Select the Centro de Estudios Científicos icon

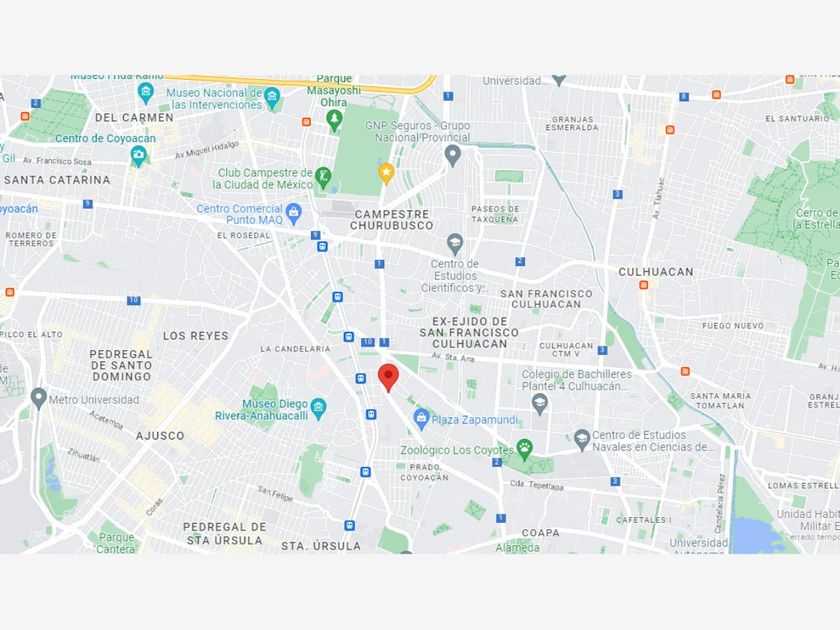(x=455, y=244)
